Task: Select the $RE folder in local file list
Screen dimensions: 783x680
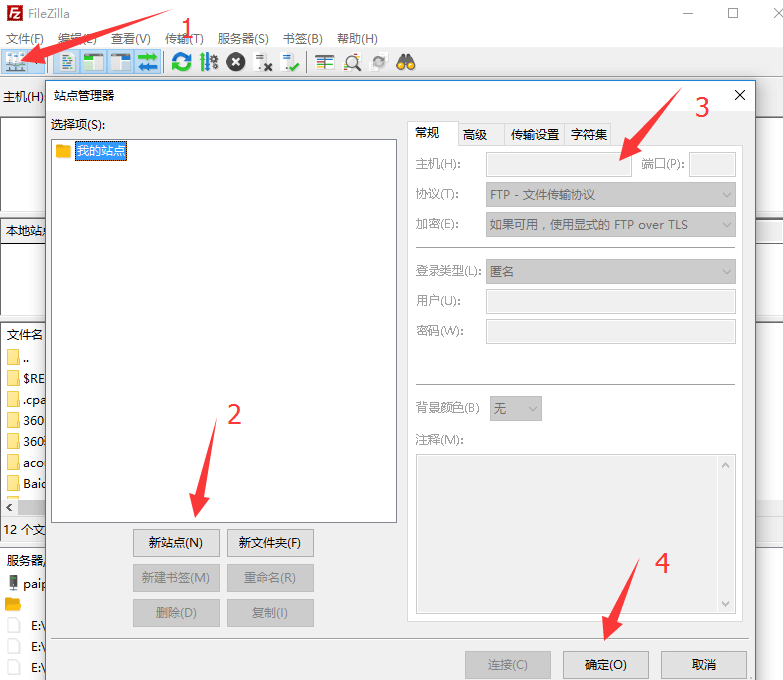Action: [26, 378]
